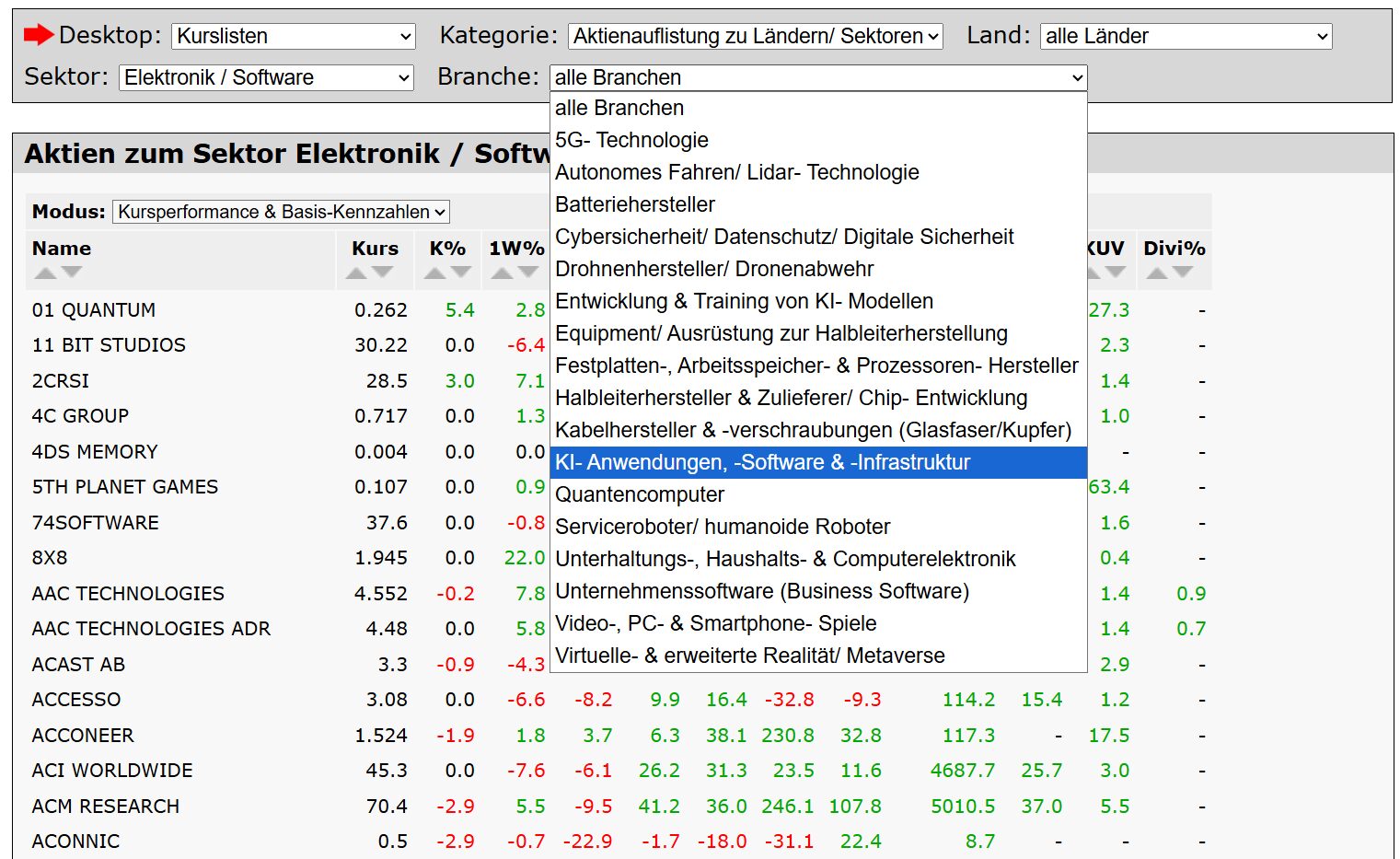Sort Name column ascending arrow
Screen dimensions: 1400x859
45,273
